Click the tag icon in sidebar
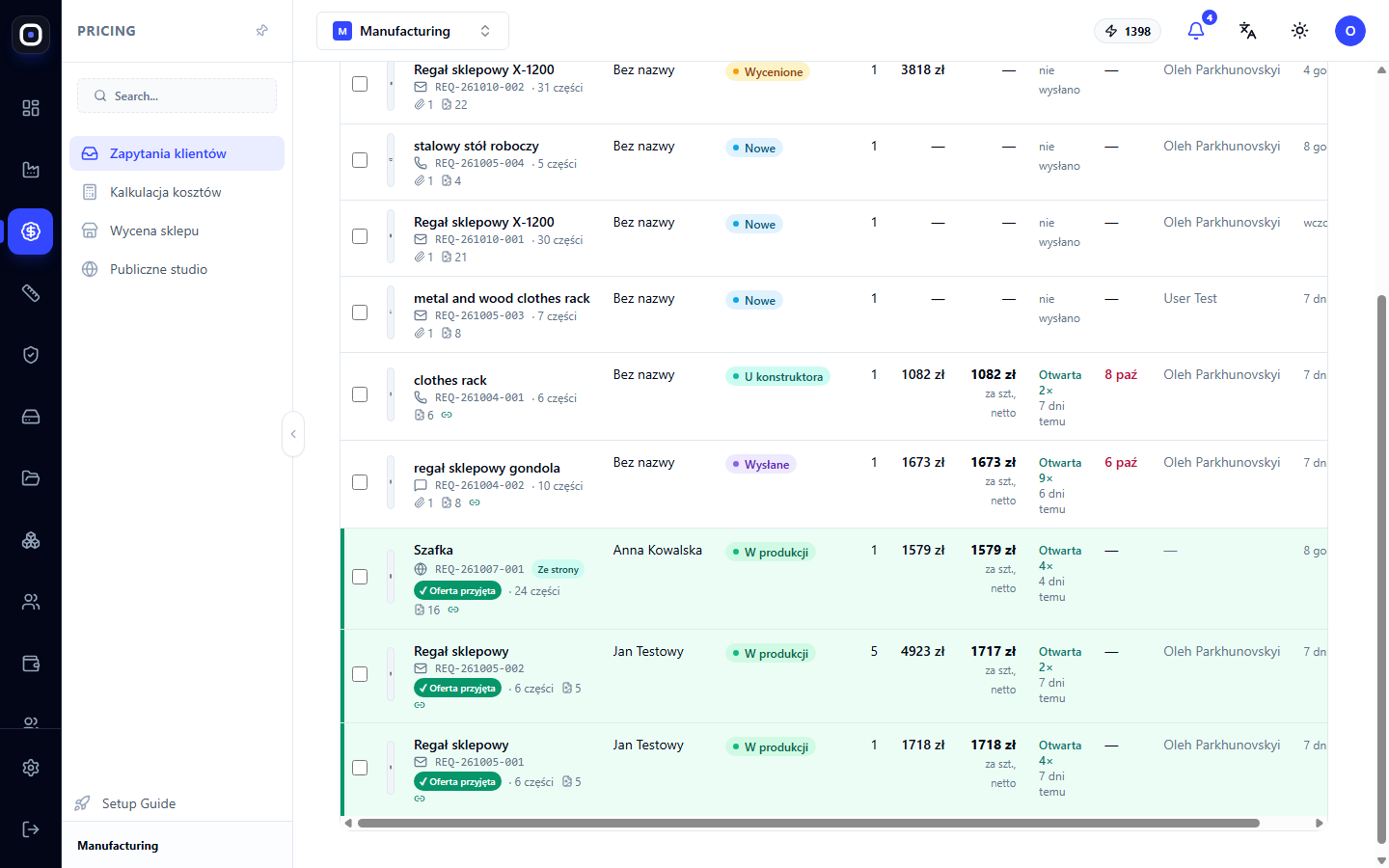Viewport: 1389px width, 868px height. pos(31,293)
